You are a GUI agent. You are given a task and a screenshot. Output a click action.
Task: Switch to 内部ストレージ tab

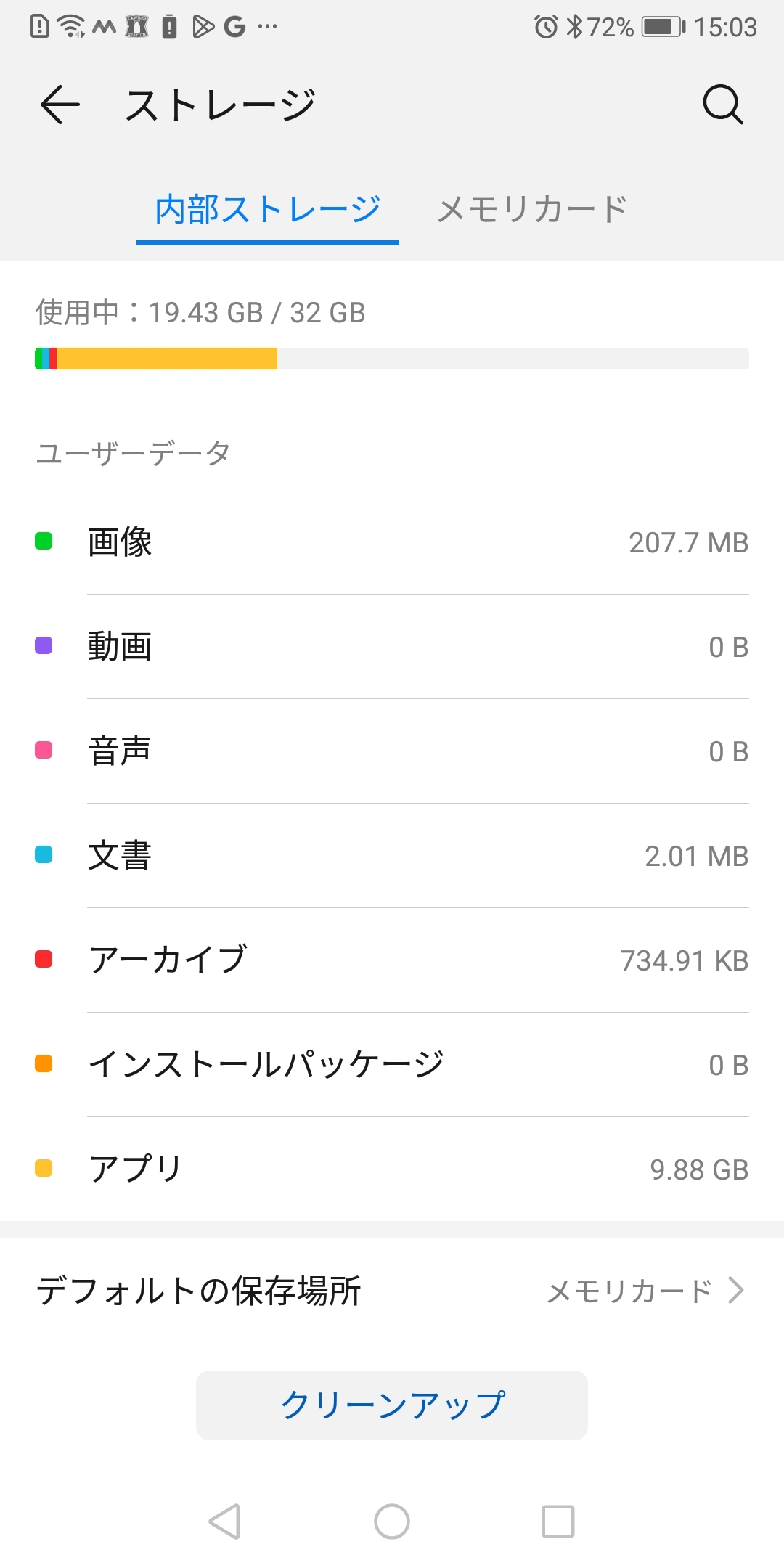point(267,210)
